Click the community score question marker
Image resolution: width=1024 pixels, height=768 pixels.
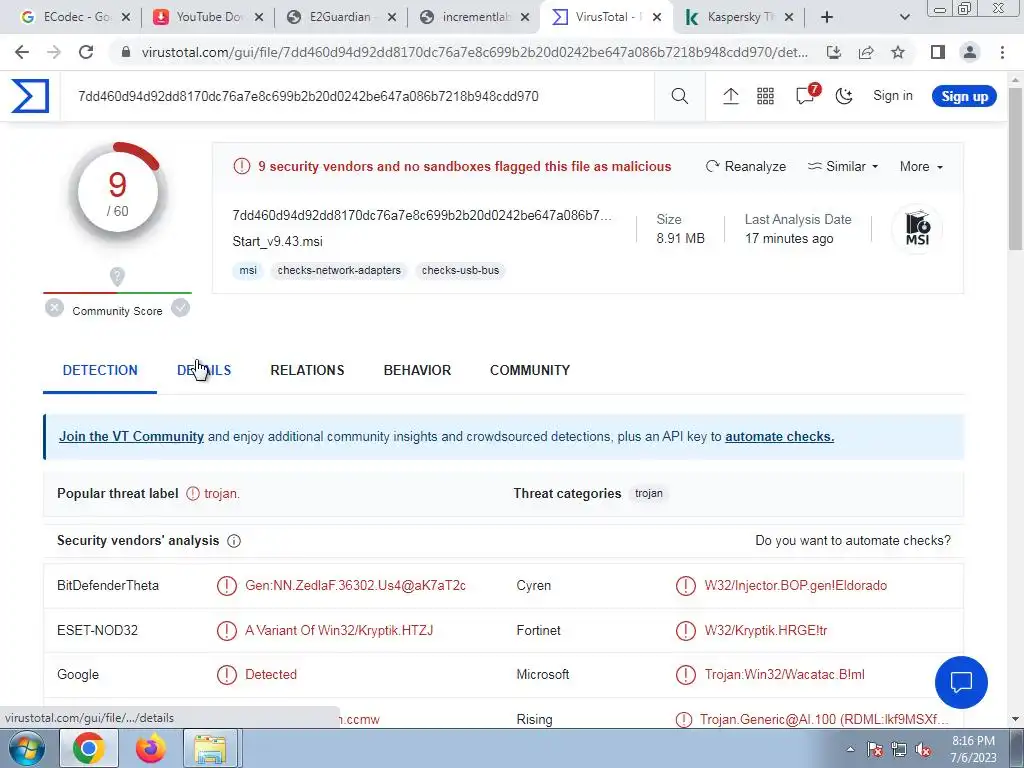click(x=117, y=276)
